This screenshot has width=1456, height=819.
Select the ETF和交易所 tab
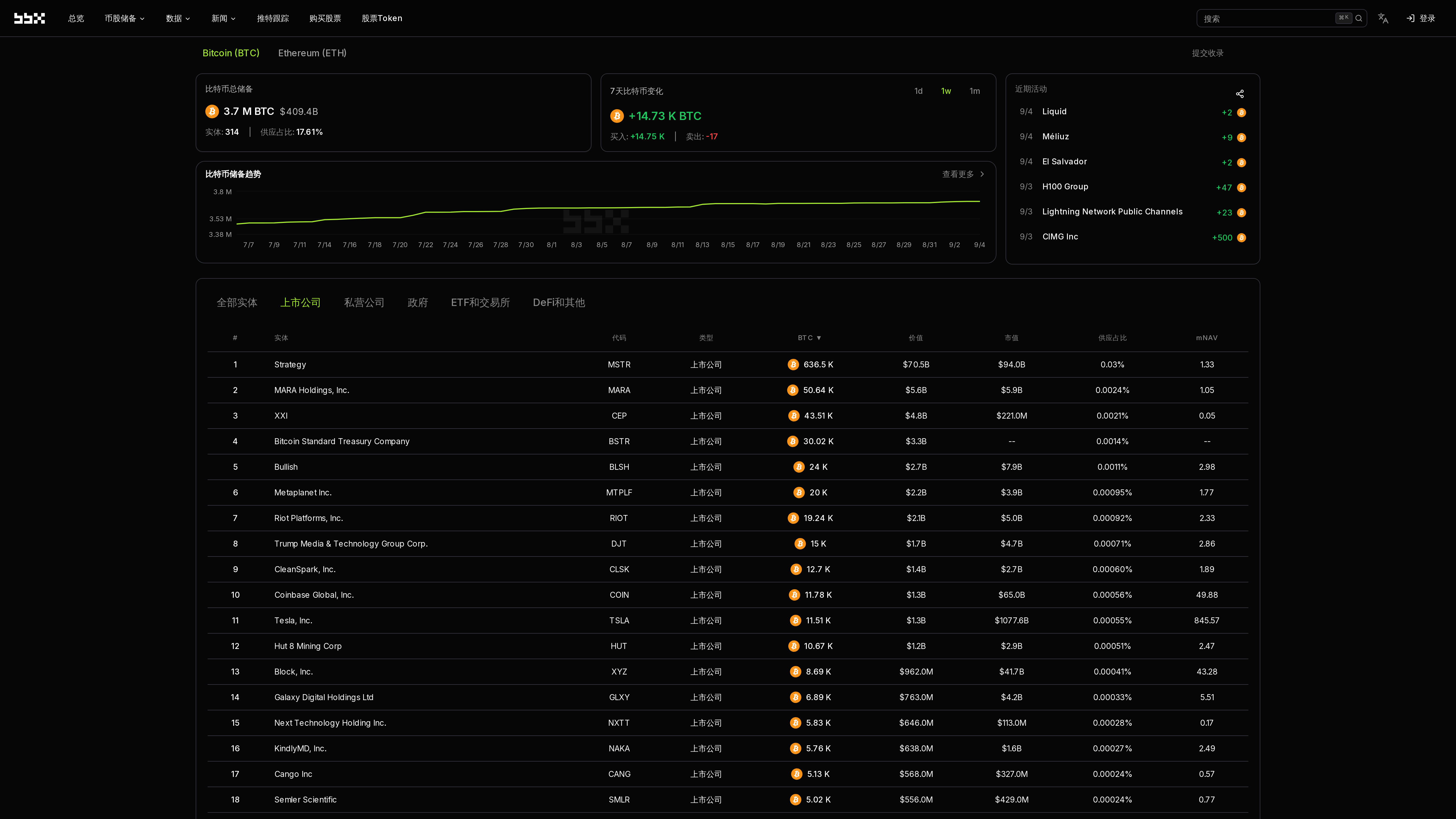[x=480, y=302]
